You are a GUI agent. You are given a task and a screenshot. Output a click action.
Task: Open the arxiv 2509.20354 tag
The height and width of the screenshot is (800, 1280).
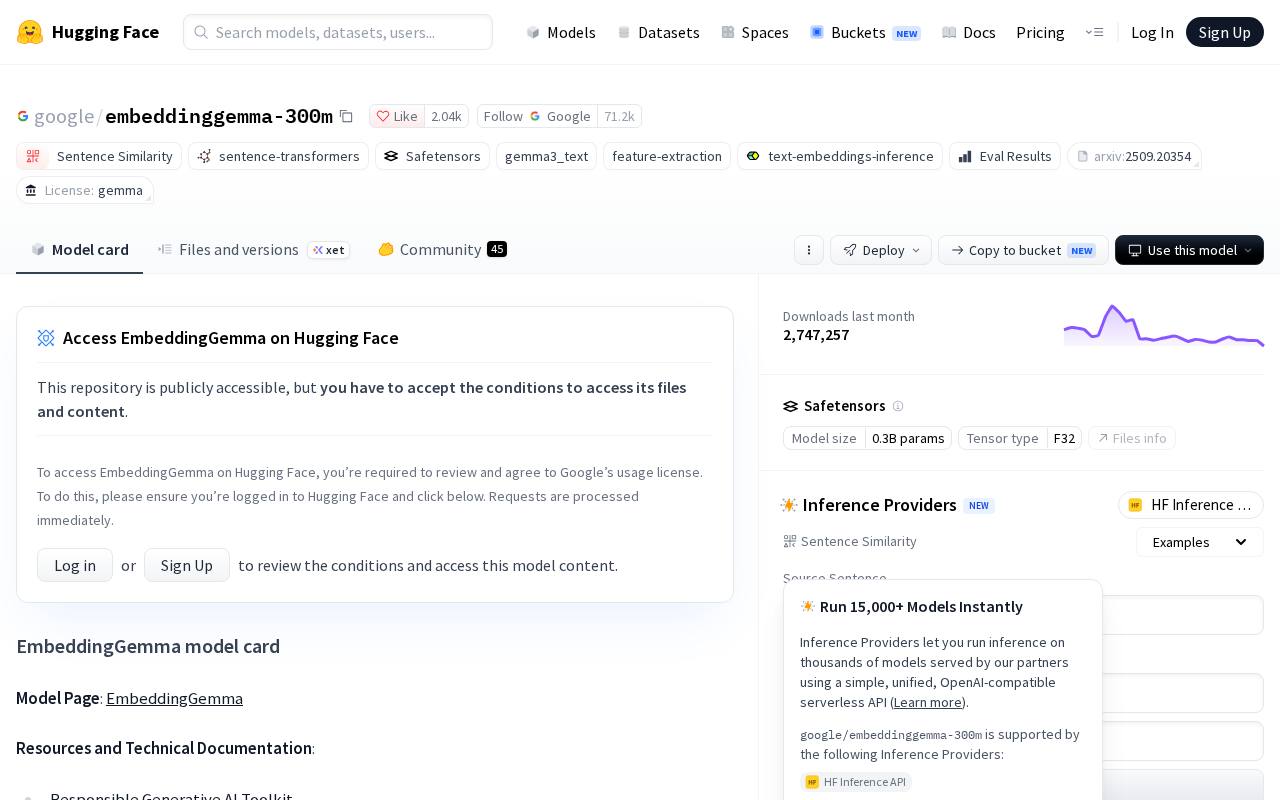point(1134,156)
